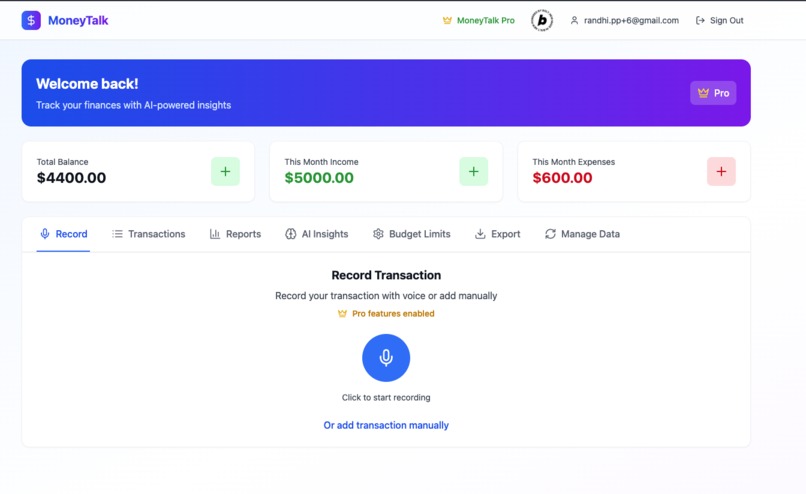Screen dimensions: 806x494
Task: Click the Pro crown badge in banner
Action: click(713, 93)
